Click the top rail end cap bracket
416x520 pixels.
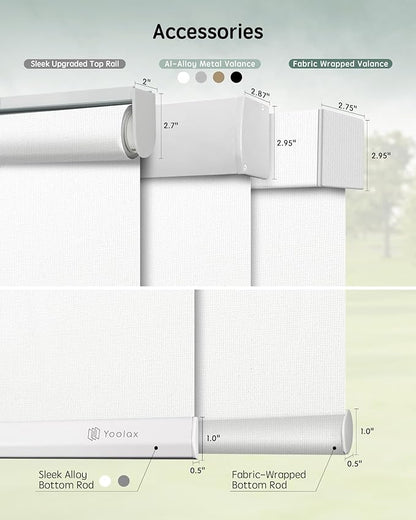(x=144, y=122)
